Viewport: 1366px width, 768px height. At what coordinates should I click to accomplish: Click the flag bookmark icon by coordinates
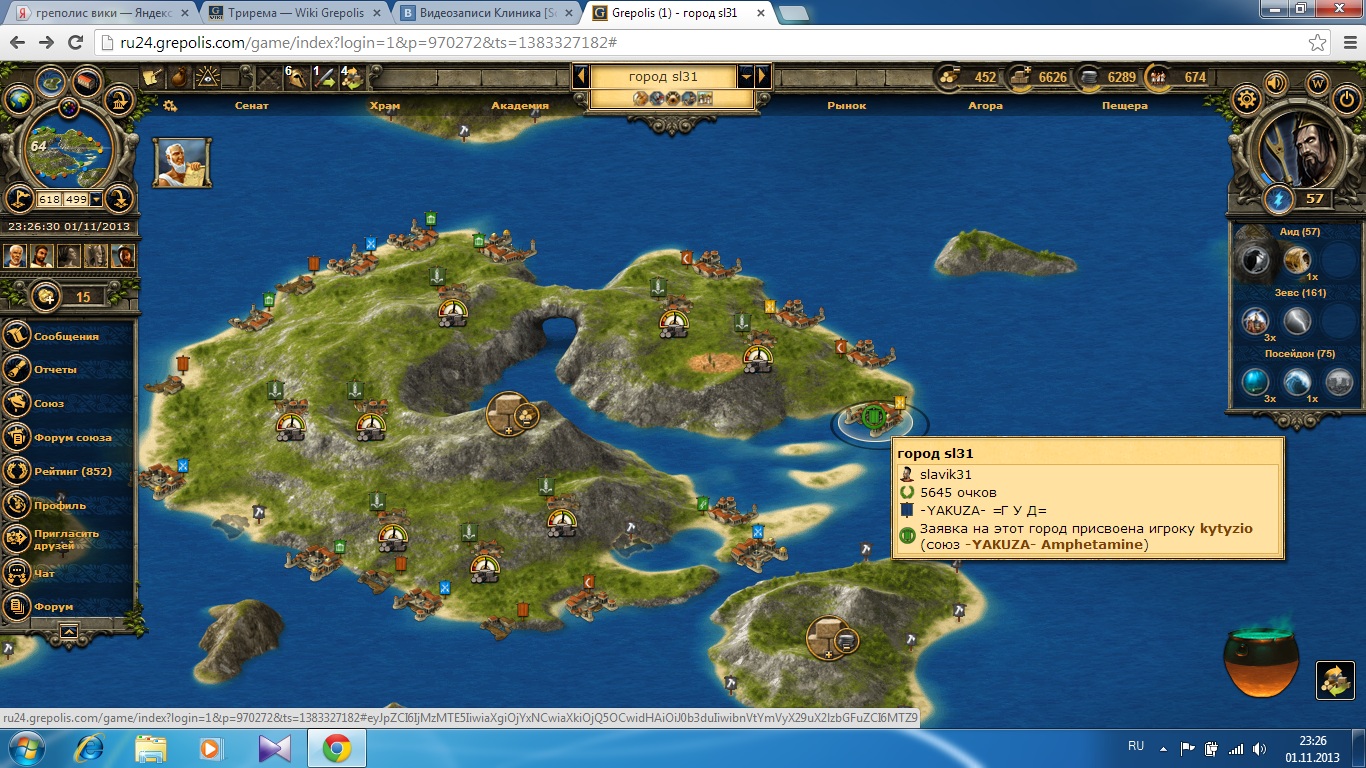[x=18, y=199]
